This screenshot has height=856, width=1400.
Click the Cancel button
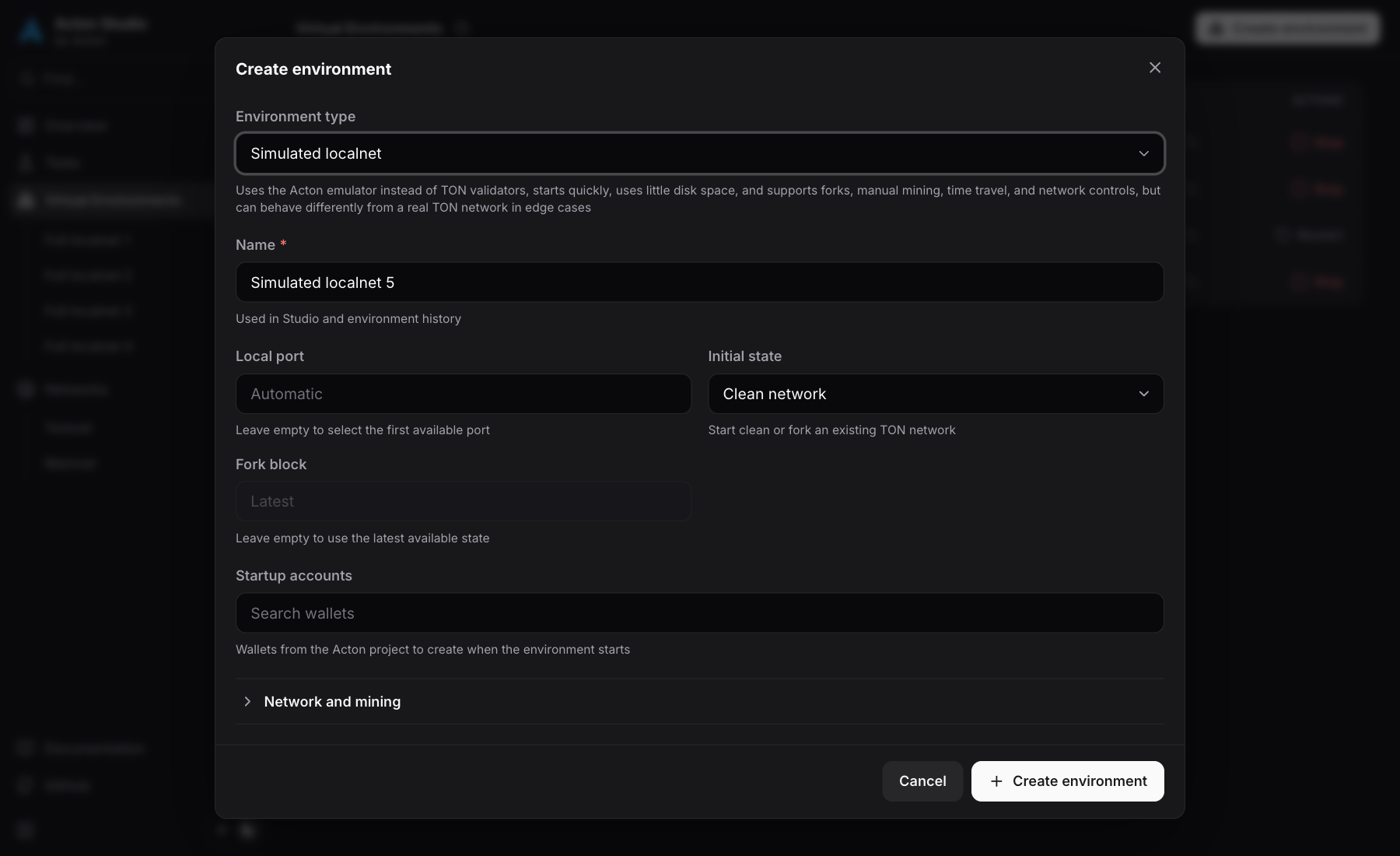click(922, 781)
